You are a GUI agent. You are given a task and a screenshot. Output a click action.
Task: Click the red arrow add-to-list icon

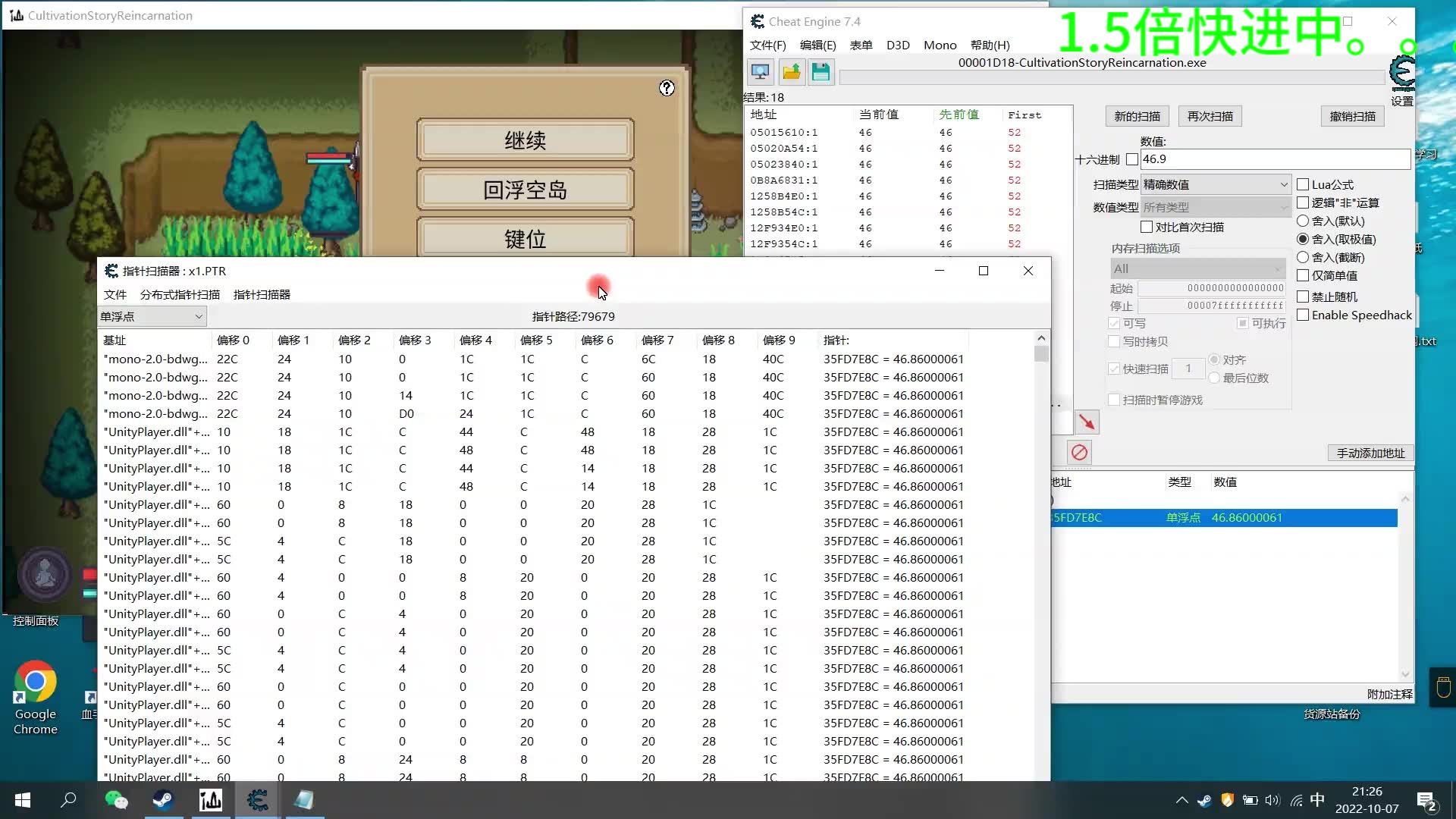[x=1087, y=422]
